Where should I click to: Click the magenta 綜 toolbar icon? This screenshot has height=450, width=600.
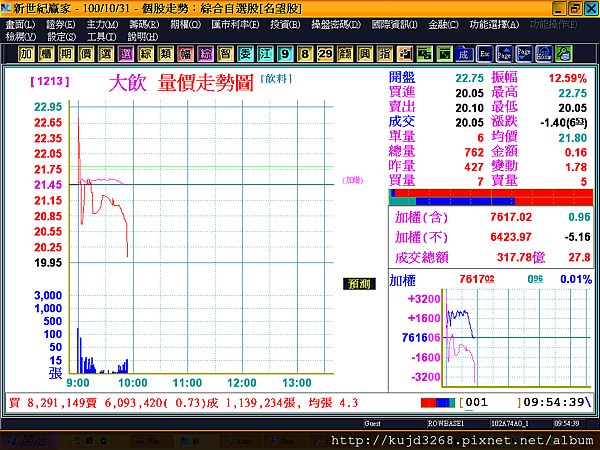pos(205,54)
